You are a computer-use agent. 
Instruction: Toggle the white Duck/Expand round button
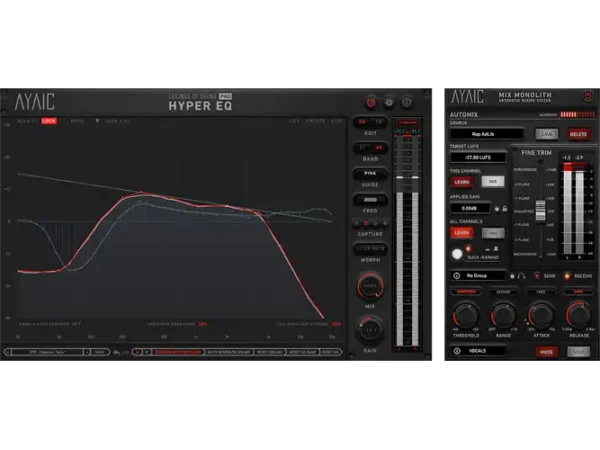(457, 254)
